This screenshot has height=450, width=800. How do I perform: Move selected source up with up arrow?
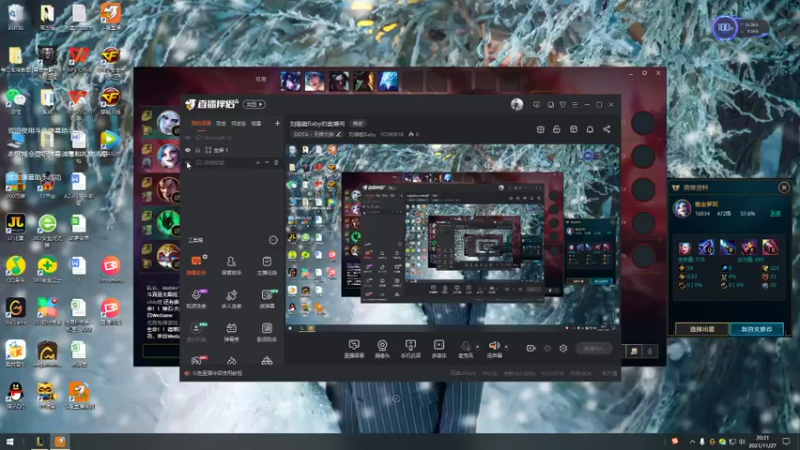tap(258, 163)
